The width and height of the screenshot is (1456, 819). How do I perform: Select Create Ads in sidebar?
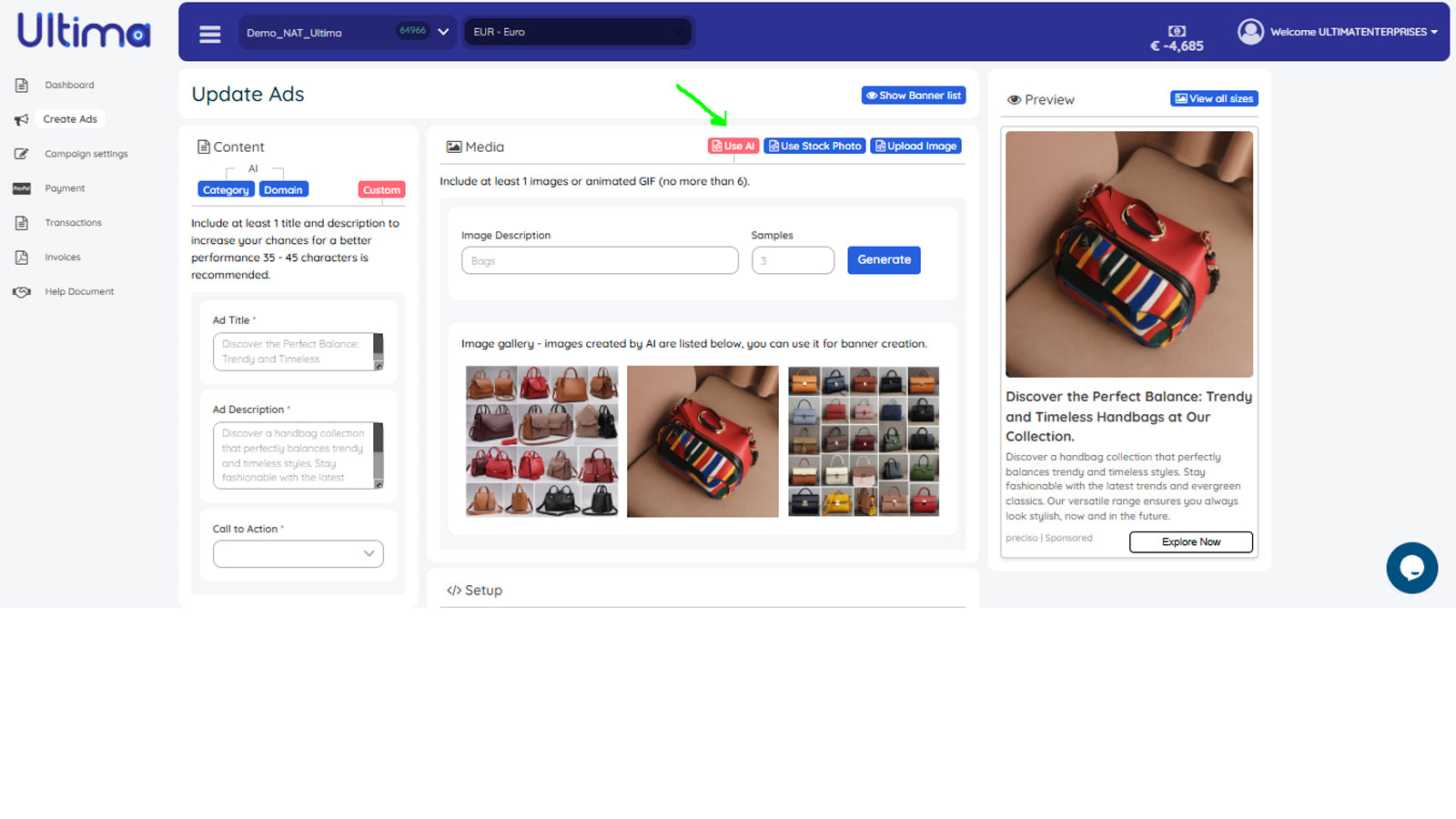[x=70, y=119]
